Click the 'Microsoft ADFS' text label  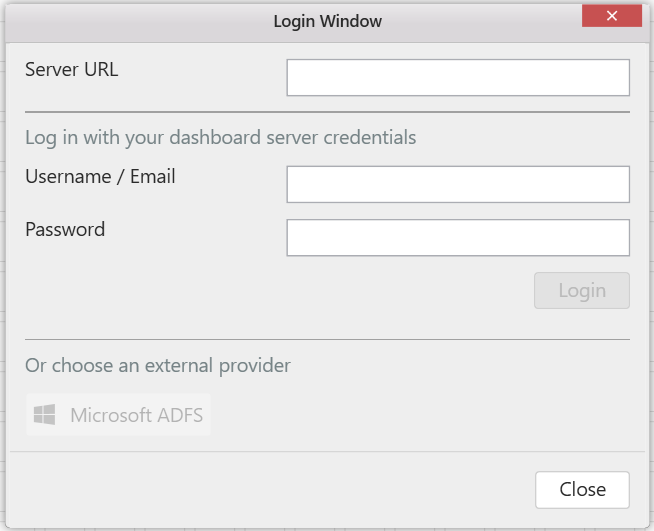(136, 415)
